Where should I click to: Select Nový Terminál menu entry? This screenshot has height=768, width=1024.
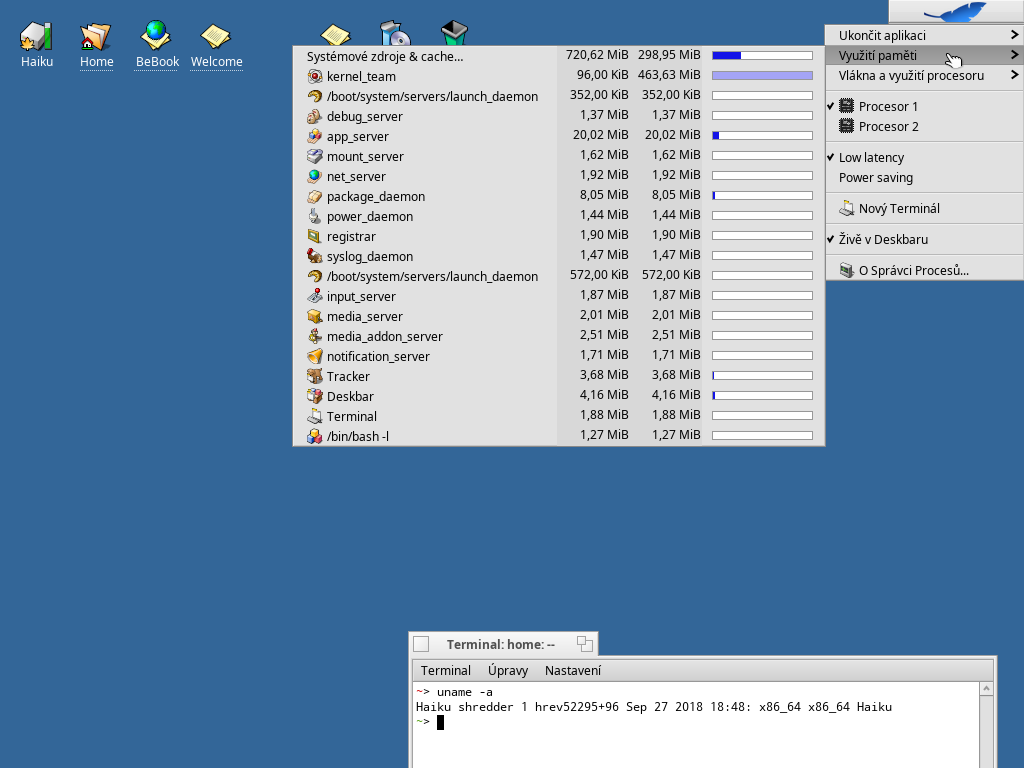click(924, 208)
